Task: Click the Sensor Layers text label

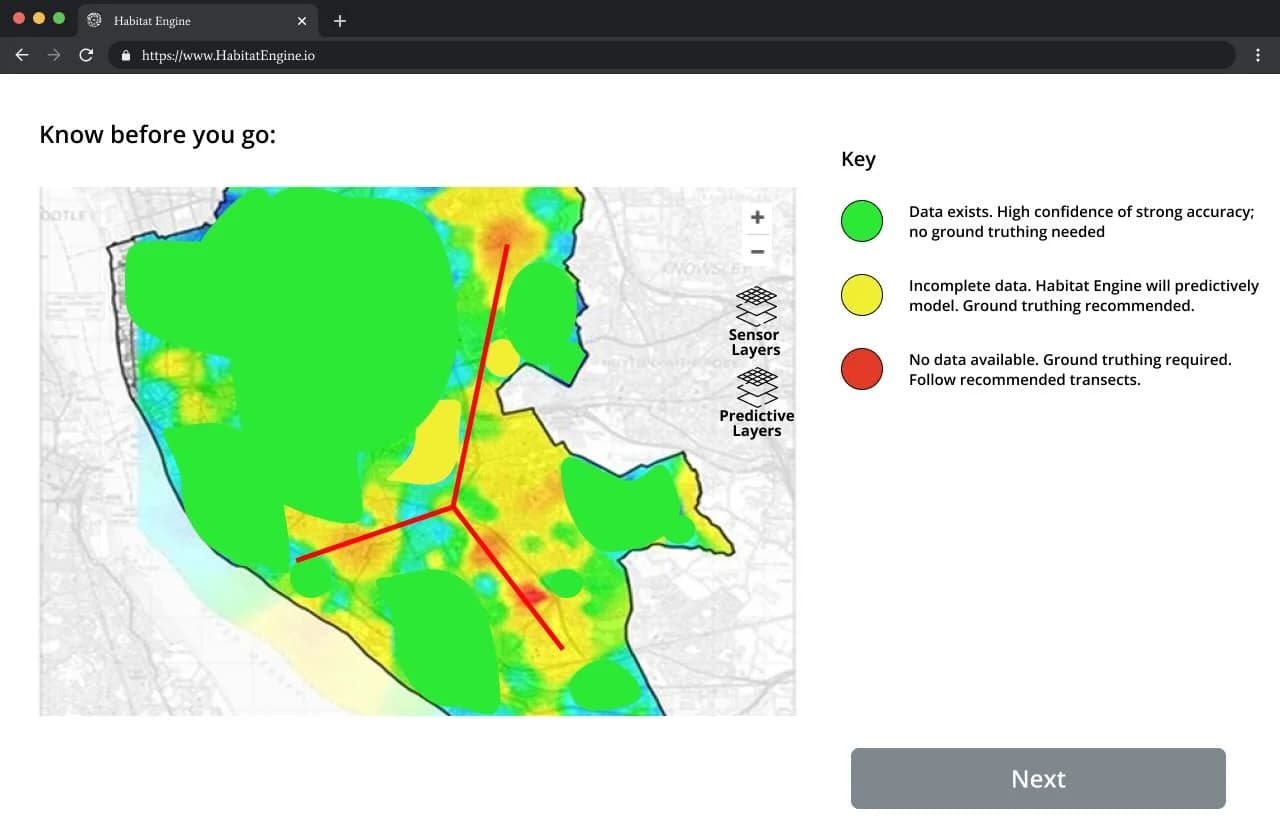Action: (755, 342)
